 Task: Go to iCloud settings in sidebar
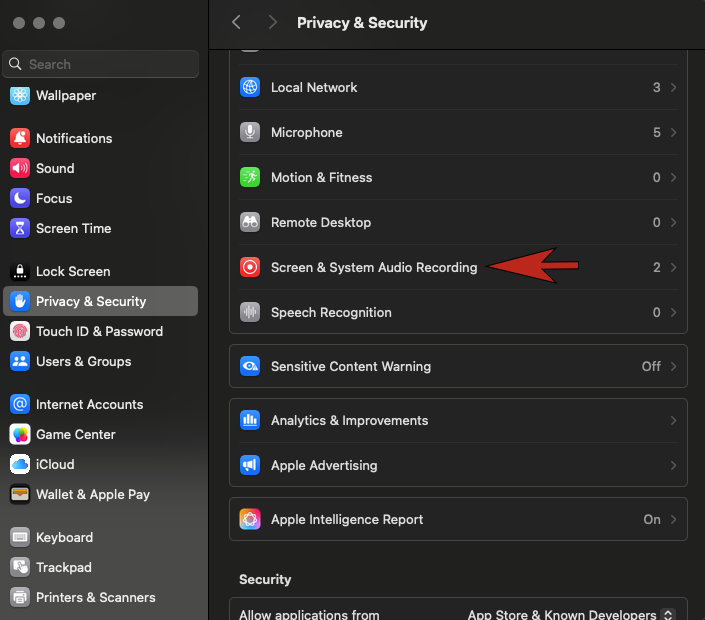[x=55, y=464]
